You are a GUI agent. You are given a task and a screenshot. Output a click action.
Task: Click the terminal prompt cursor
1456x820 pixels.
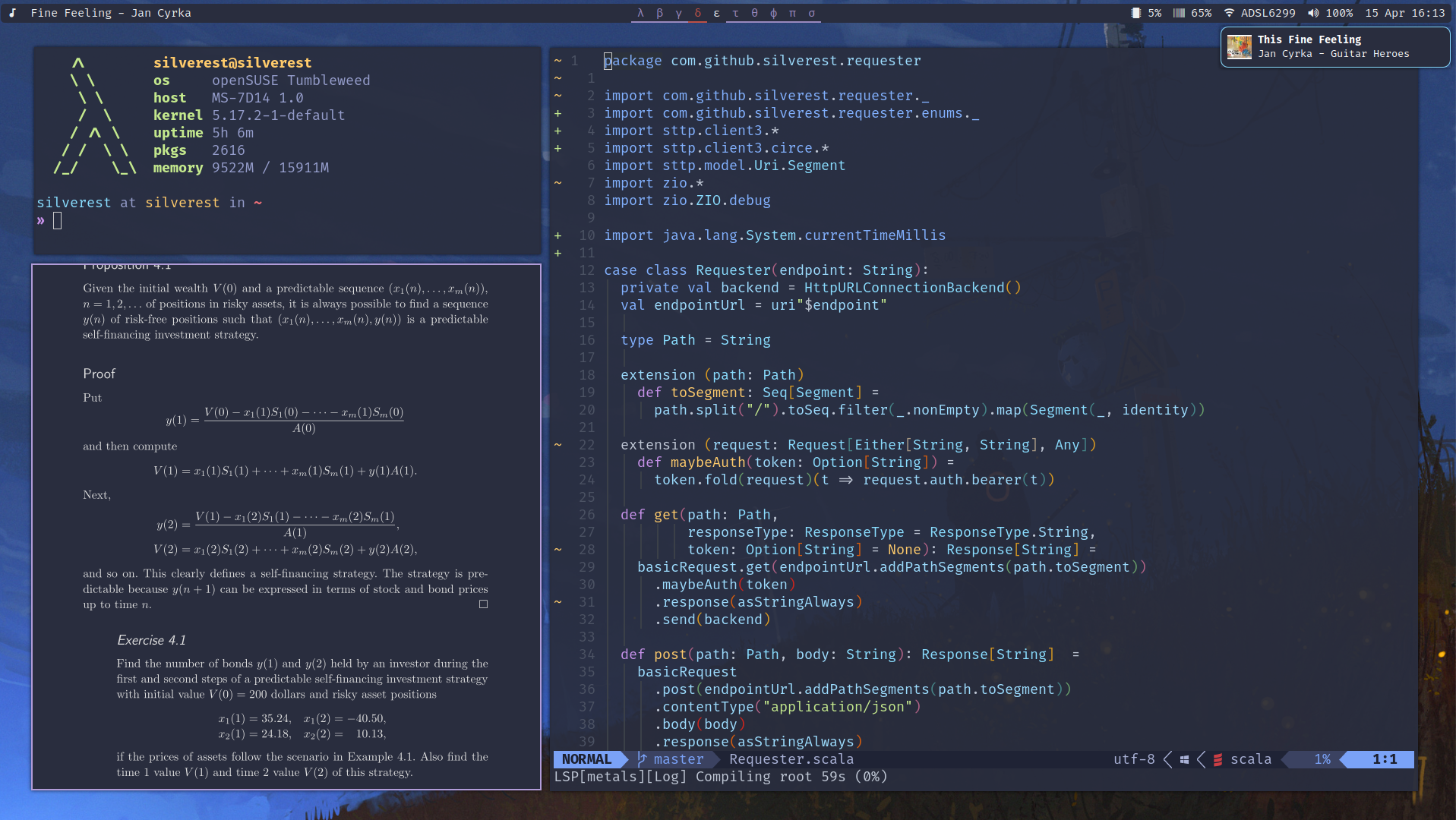pyautogui.click(x=57, y=221)
